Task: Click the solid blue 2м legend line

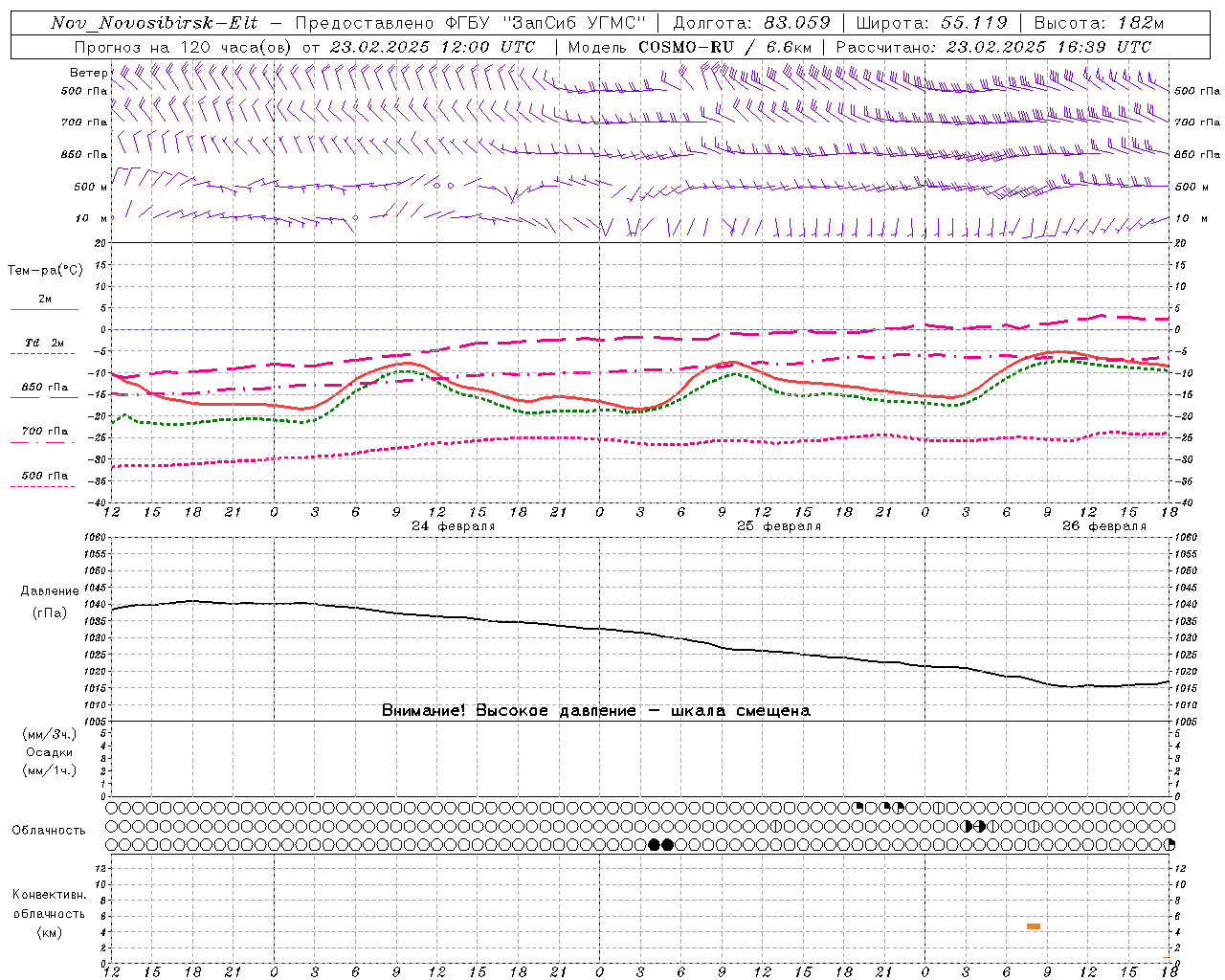Action: pyautogui.click(x=44, y=309)
